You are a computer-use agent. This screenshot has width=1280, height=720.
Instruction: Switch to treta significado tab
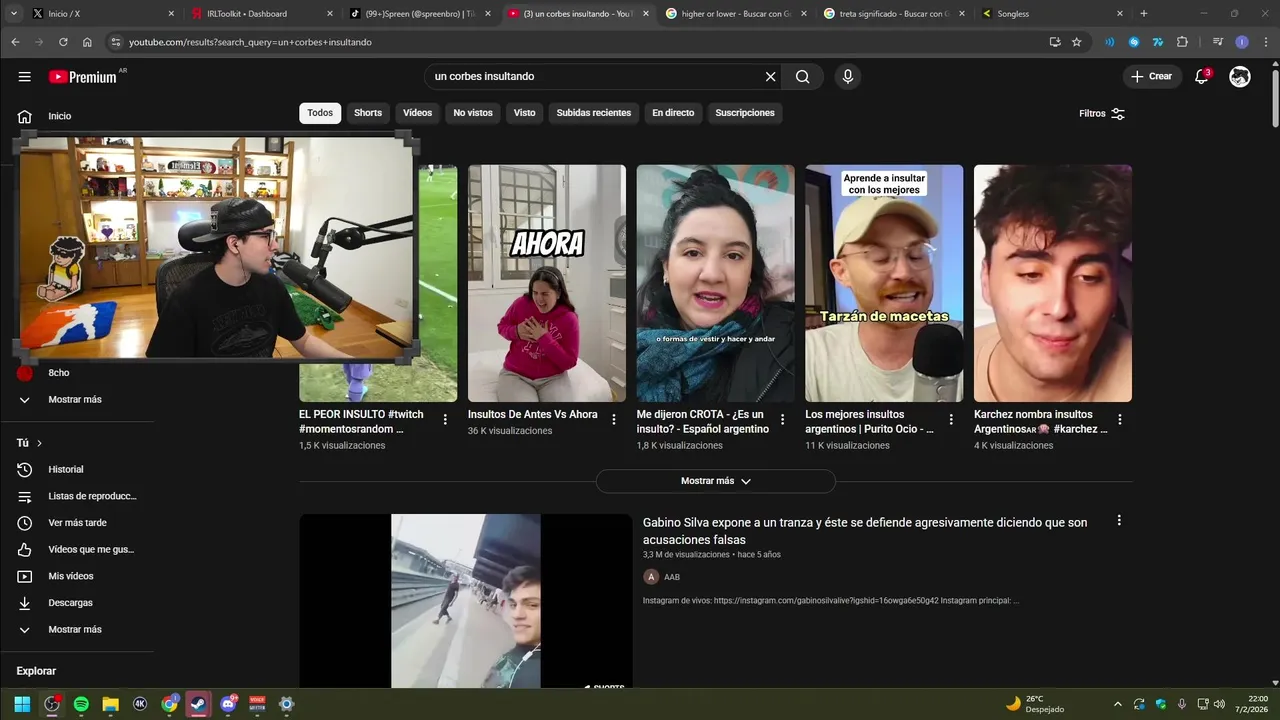(x=896, y=14)
